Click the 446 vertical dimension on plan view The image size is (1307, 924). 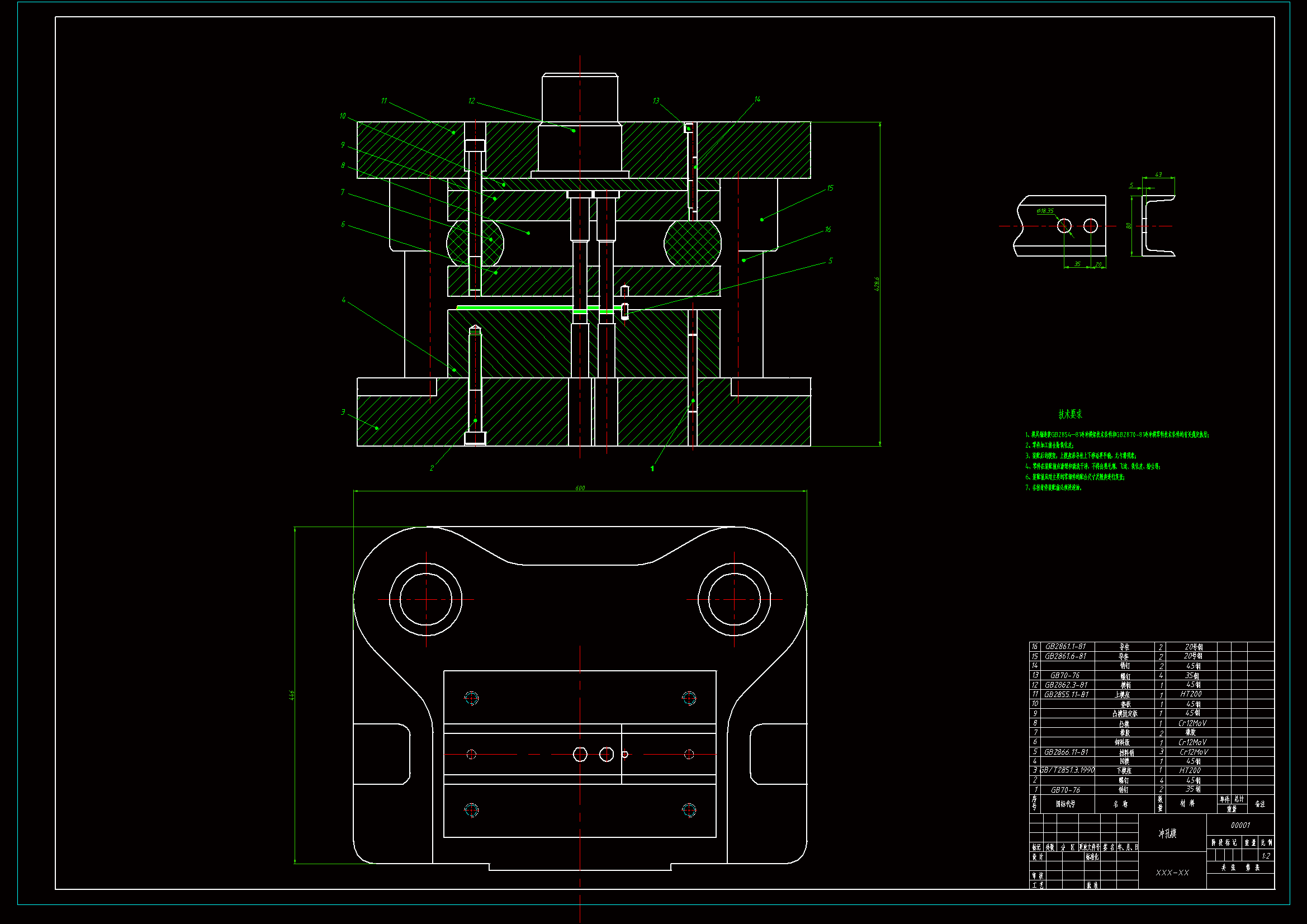tap(291, 695)
